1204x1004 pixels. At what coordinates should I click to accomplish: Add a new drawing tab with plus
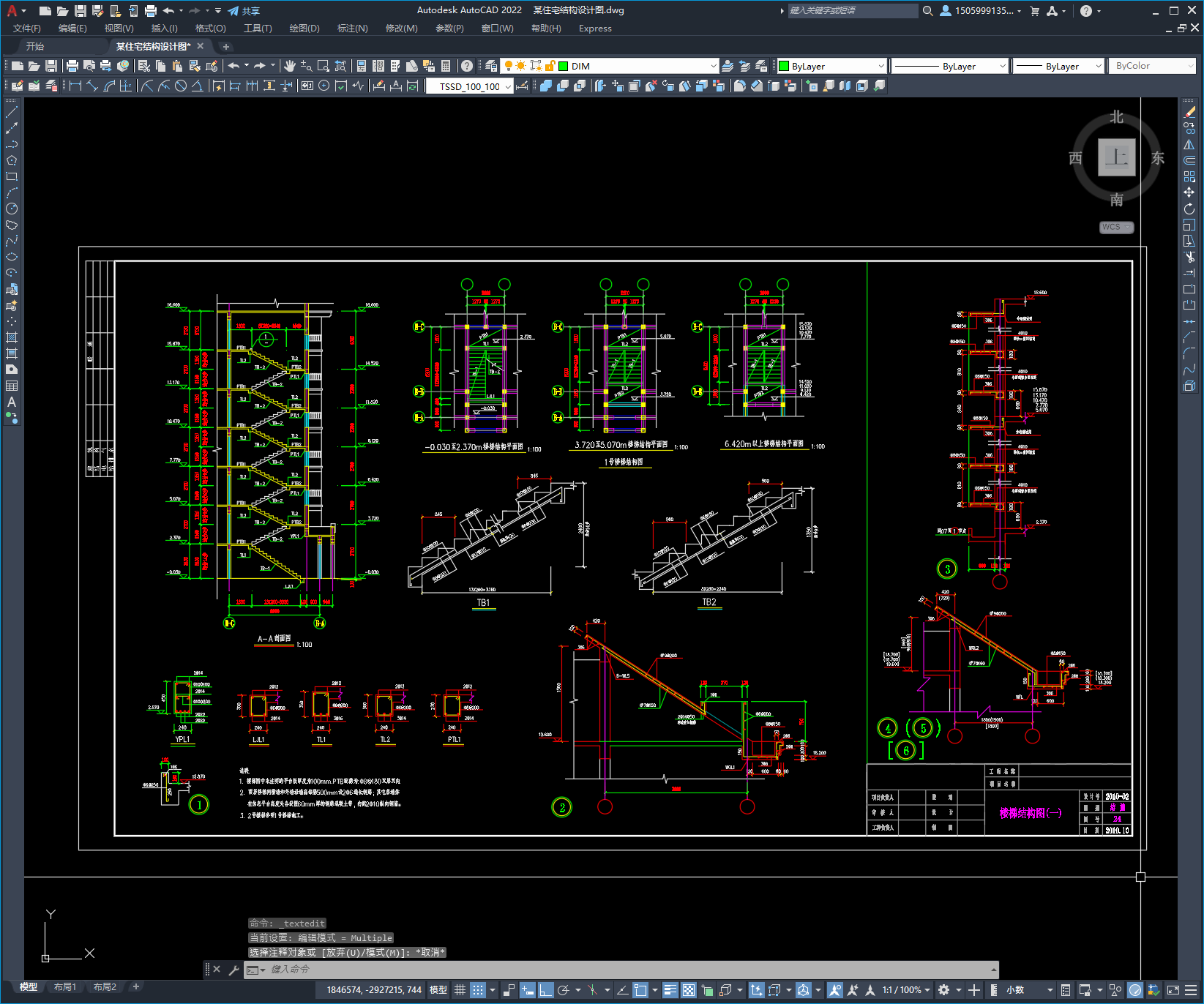pos(226,46)
